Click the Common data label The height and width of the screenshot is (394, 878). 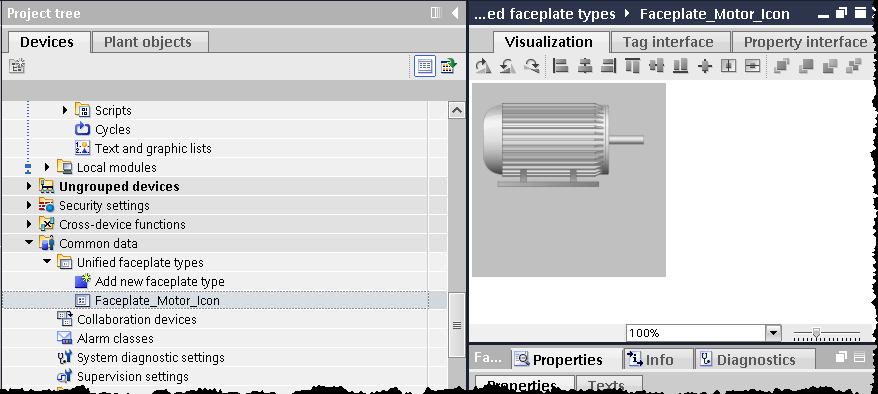98,243
